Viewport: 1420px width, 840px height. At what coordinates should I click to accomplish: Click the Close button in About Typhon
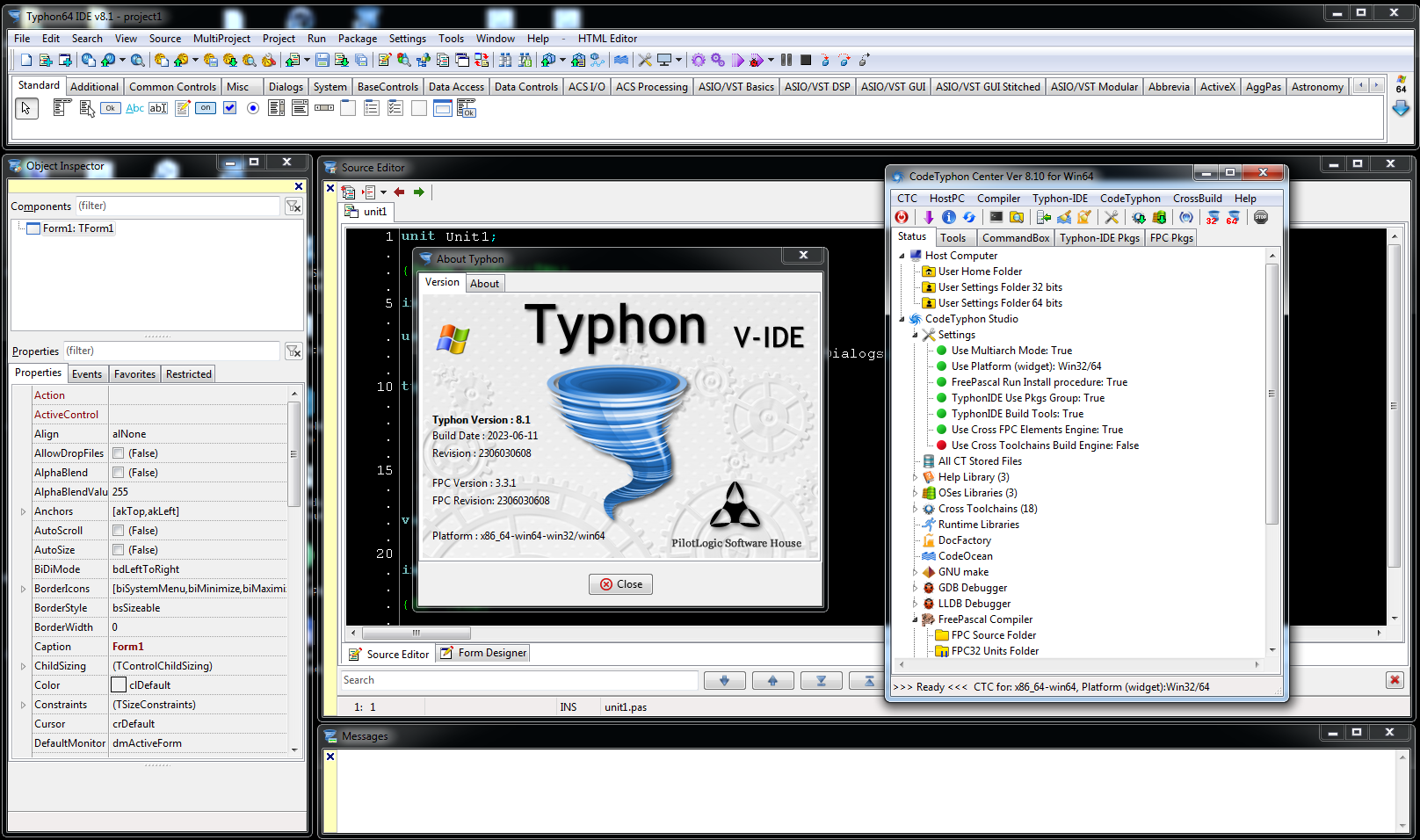click(x=620, y=584)
